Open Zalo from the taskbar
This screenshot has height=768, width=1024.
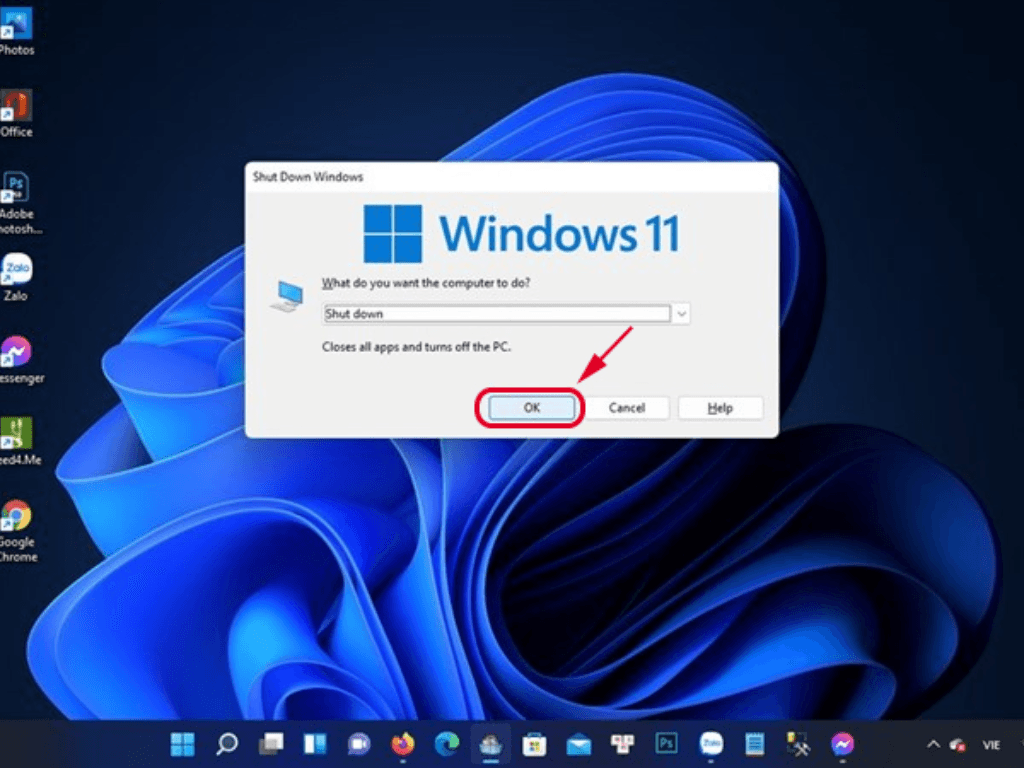pyautogui.click(x=710, y=744)
